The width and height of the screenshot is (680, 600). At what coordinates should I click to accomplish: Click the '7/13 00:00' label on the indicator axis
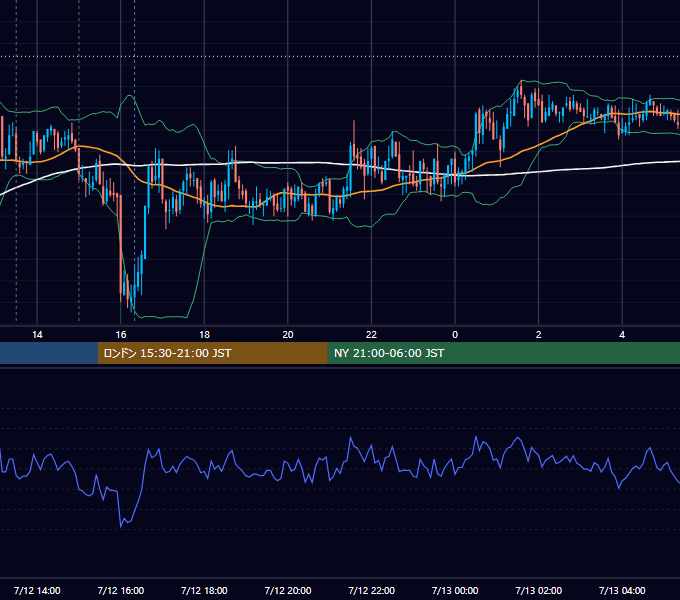(x=455, y=590)
